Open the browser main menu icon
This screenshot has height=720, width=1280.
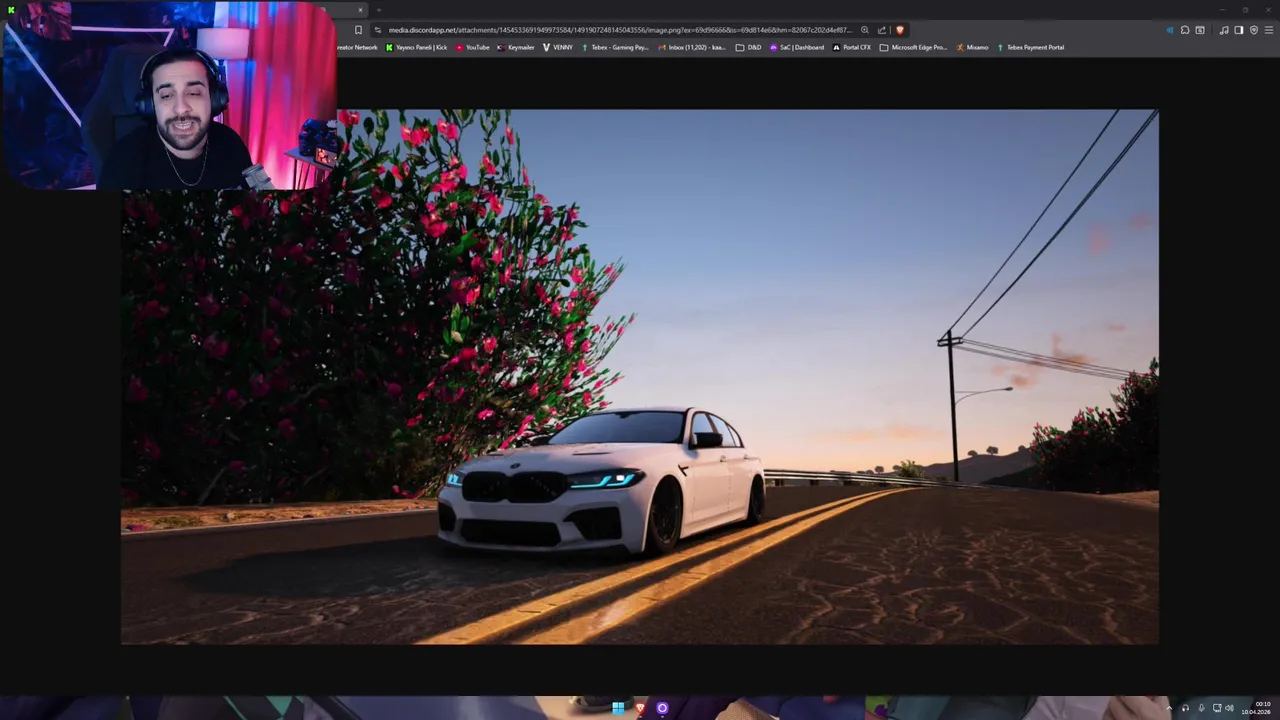[1269, 30]
